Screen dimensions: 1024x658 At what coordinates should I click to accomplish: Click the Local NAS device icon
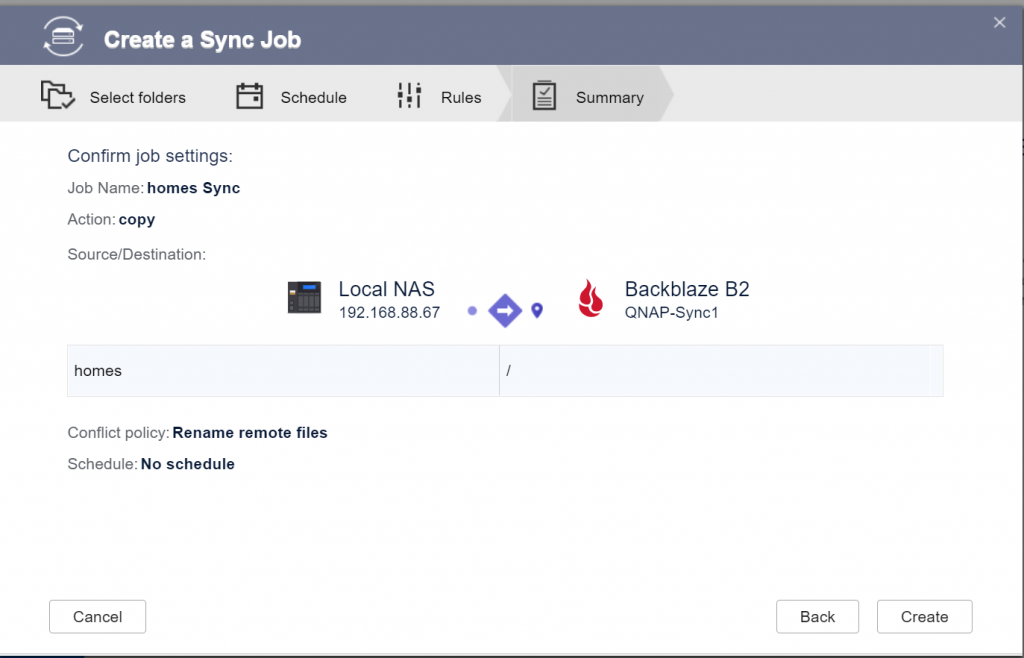(x=304, y=298)
